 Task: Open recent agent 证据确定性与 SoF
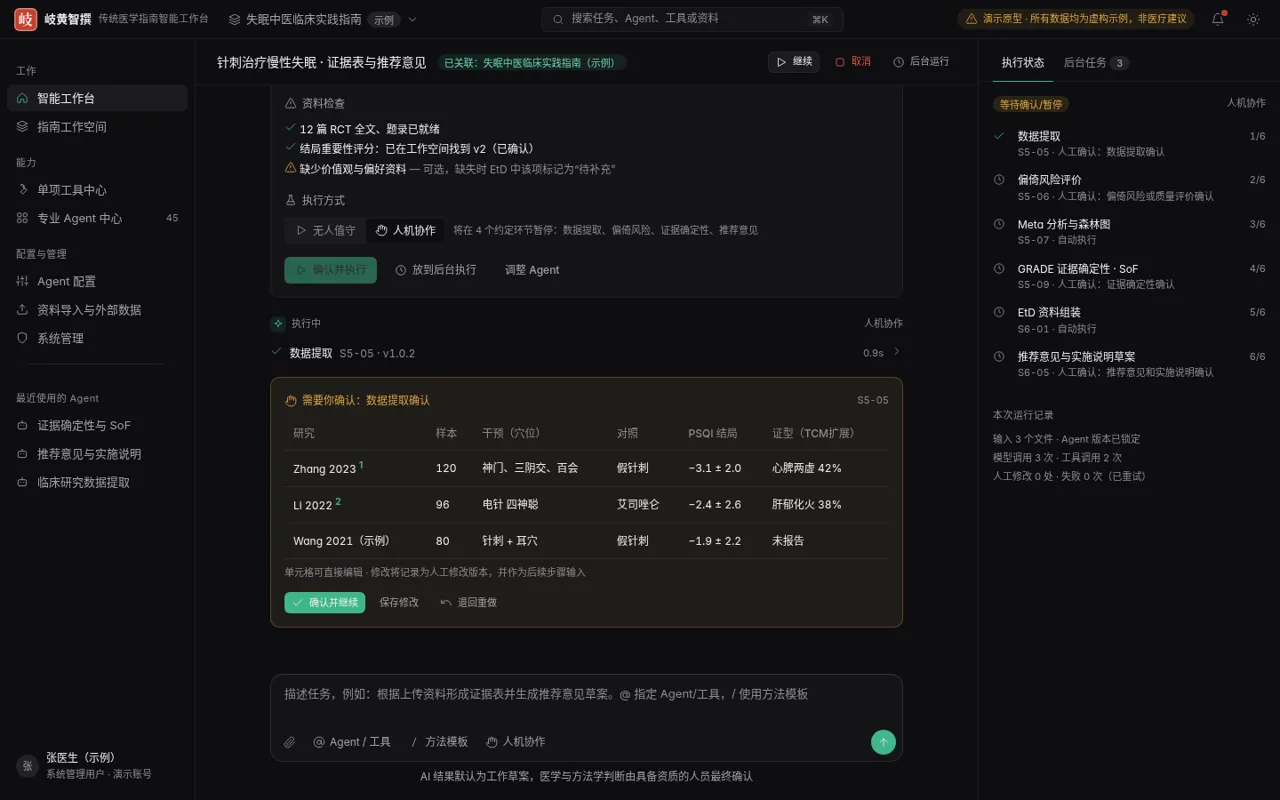[97, 426]
